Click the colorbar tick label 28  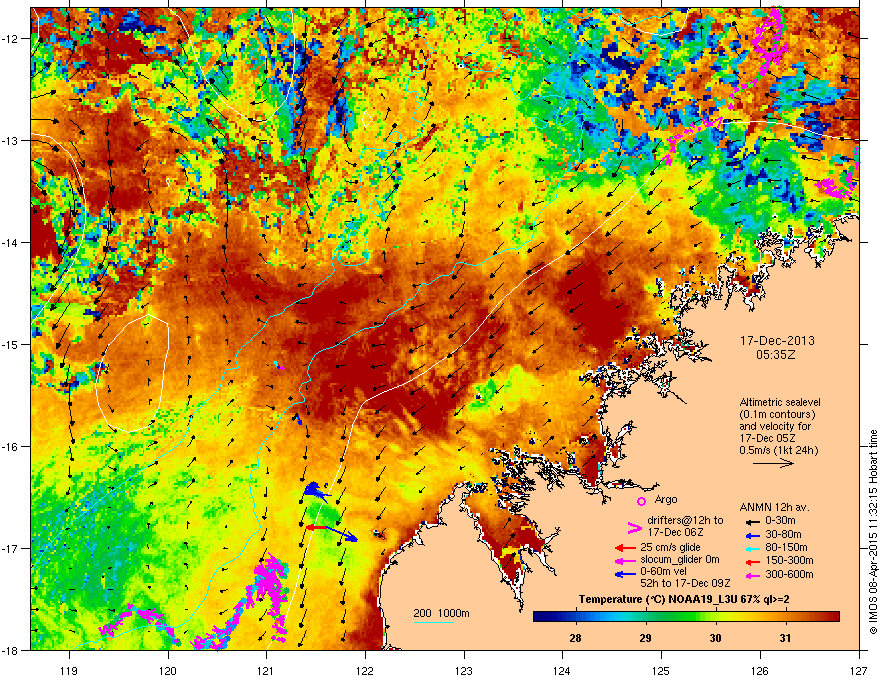[575, 638]
